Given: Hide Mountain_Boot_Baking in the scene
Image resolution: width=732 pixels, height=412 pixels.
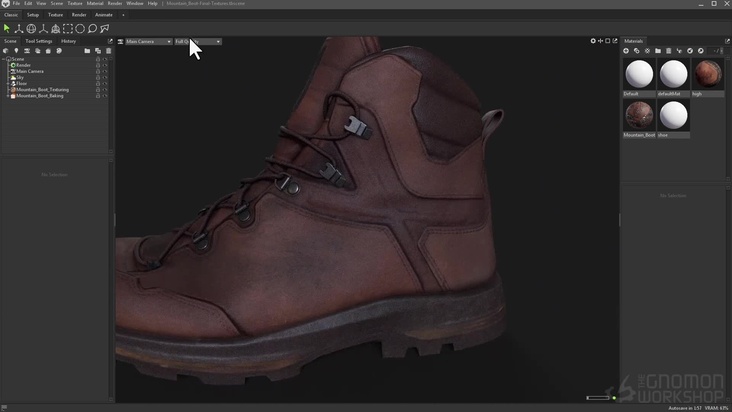Looking at the screenshot, I should click(105, 96).
